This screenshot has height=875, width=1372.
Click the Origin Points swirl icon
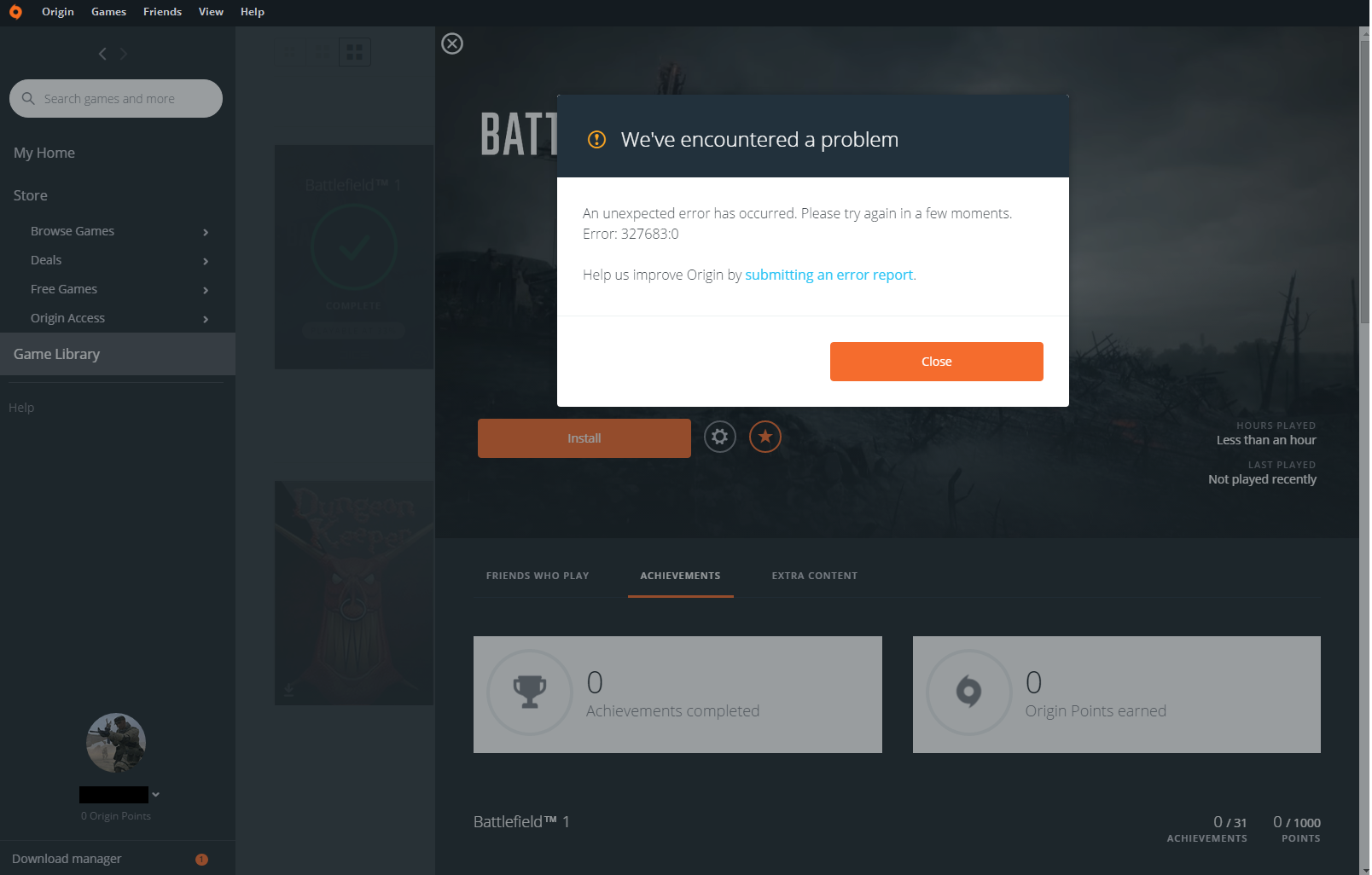point(968,692)
